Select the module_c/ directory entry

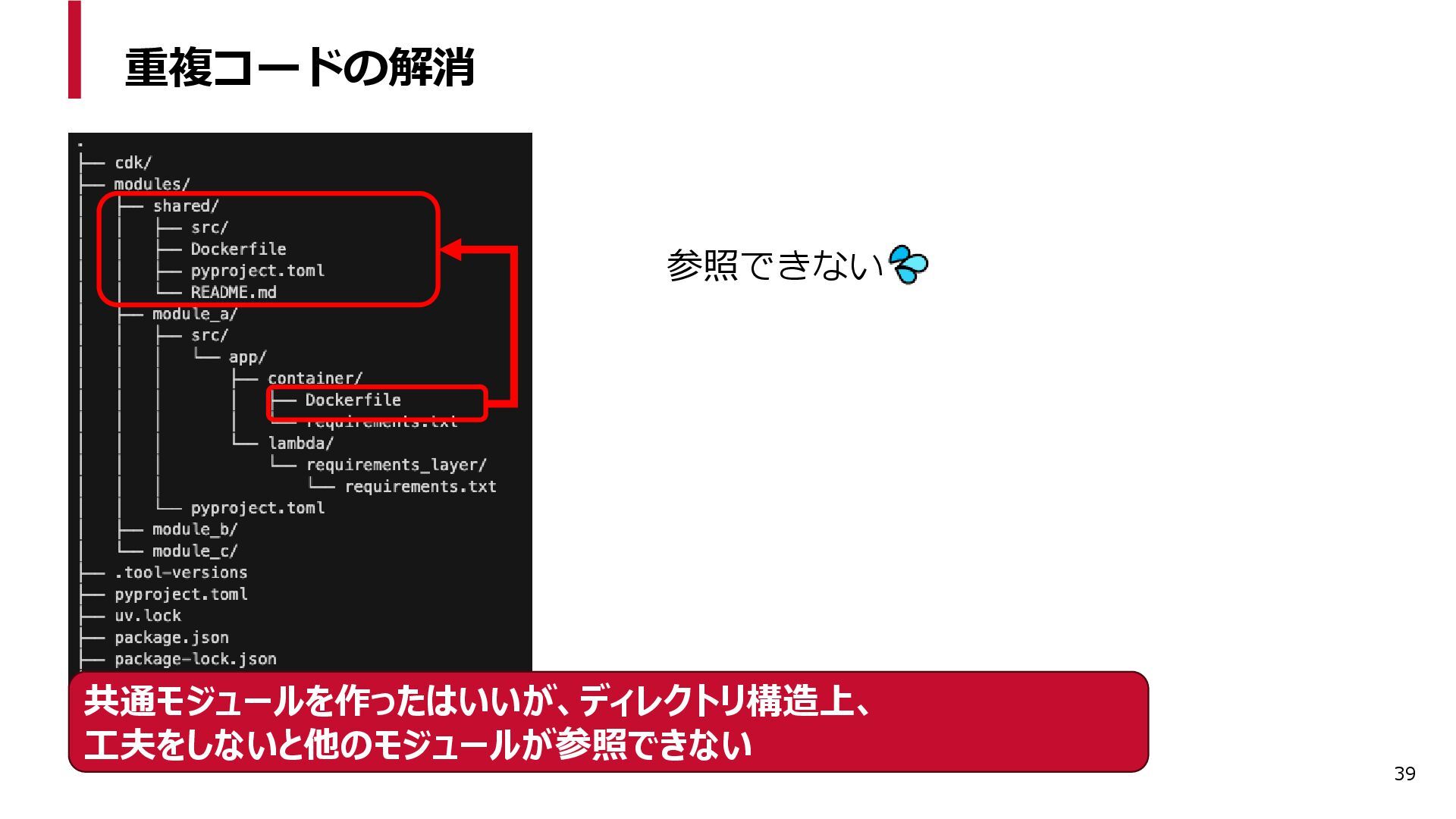coord(195,551)
